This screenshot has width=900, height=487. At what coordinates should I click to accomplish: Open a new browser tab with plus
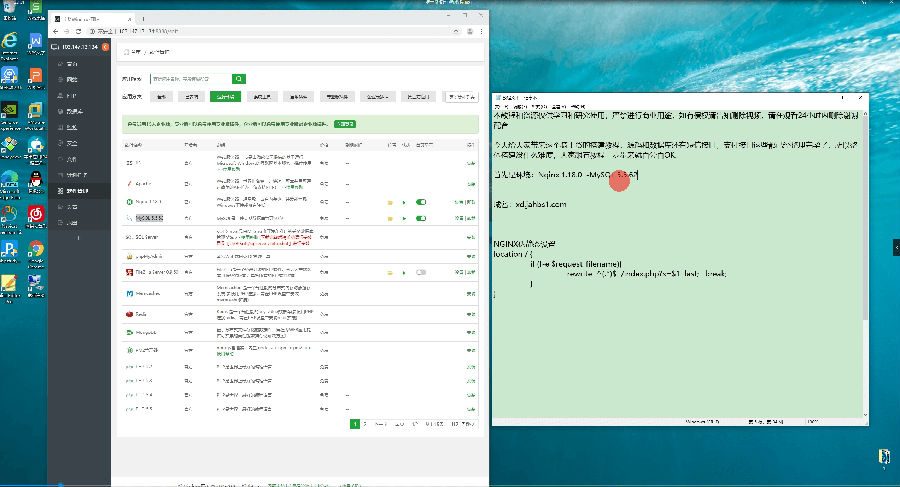tap(143, 19)
